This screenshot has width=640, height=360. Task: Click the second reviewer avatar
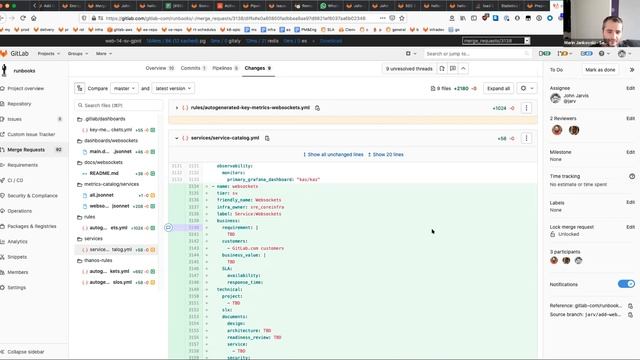pos(574,130)
